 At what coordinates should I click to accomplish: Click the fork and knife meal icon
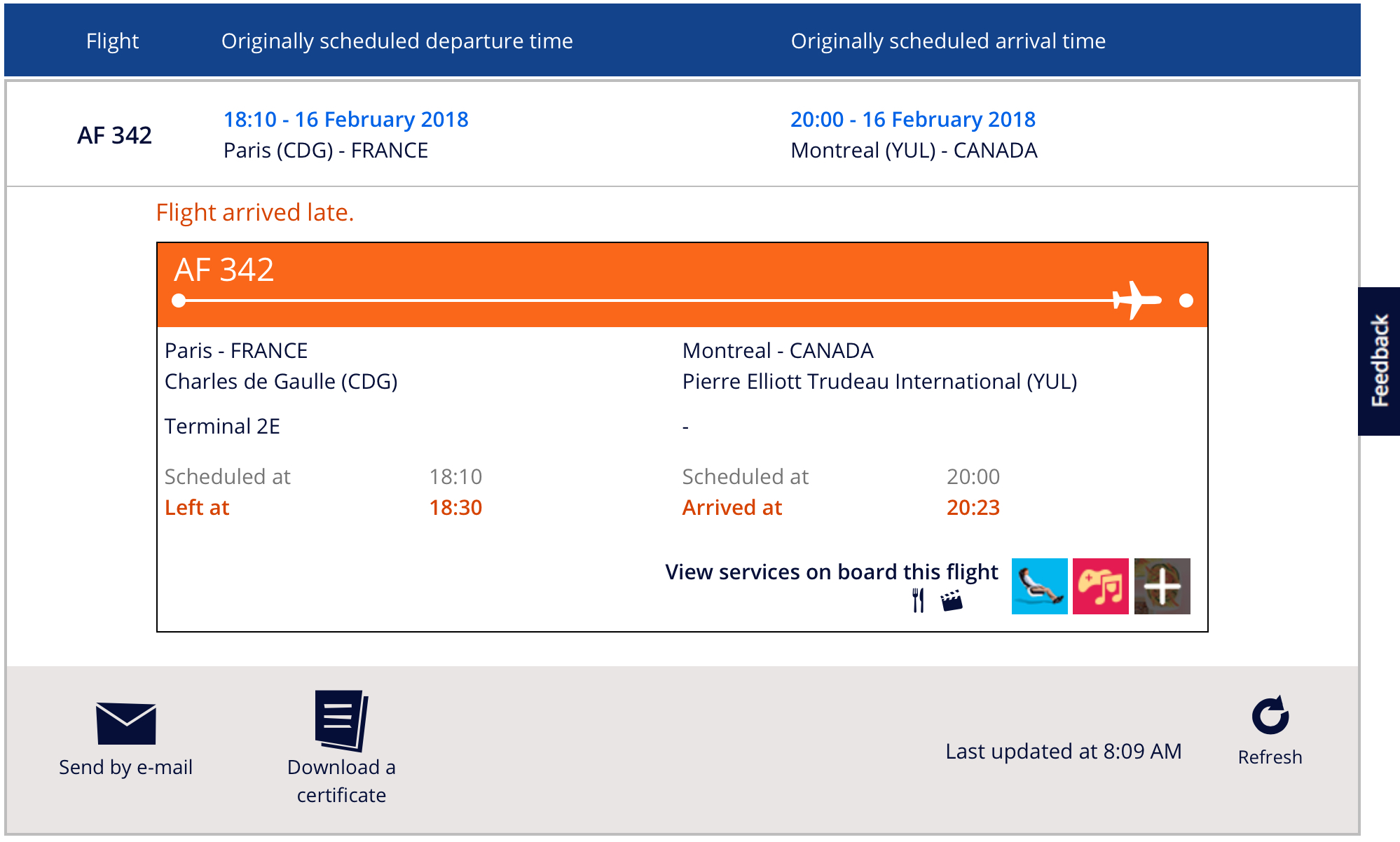pyautogui.click(x=918, y=600)
